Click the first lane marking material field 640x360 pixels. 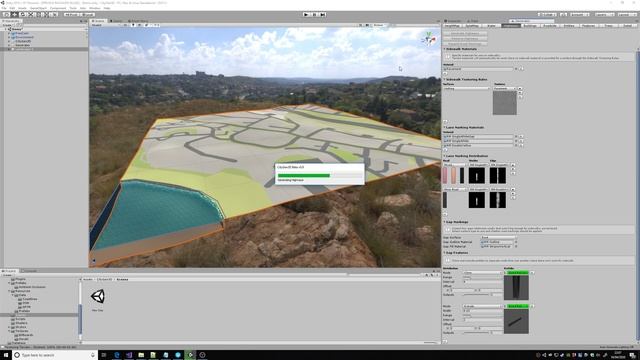click(x=478, y=137)
